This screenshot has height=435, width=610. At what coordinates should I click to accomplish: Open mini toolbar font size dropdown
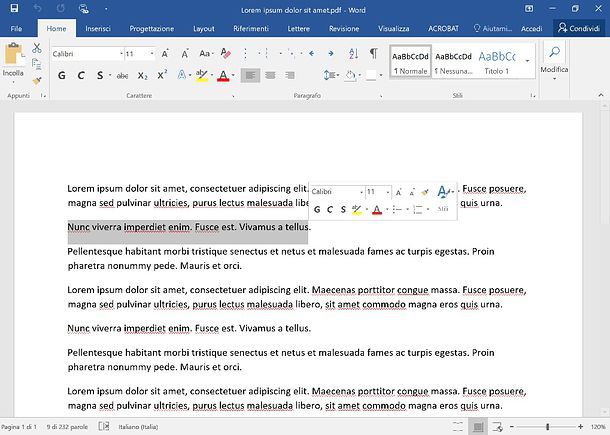point(387,192)
